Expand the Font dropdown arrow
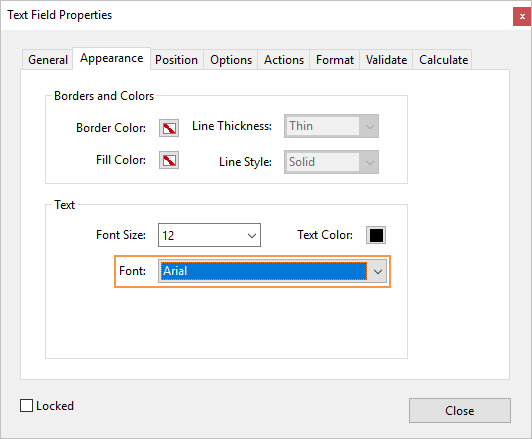The height and width of the screenshot is (439, 532). click(x=378, y=271)
